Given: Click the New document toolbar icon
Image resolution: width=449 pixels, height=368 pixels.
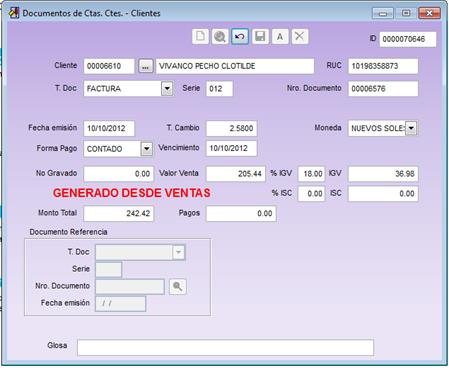Looking at the screenshot, I should click(200, 36).
